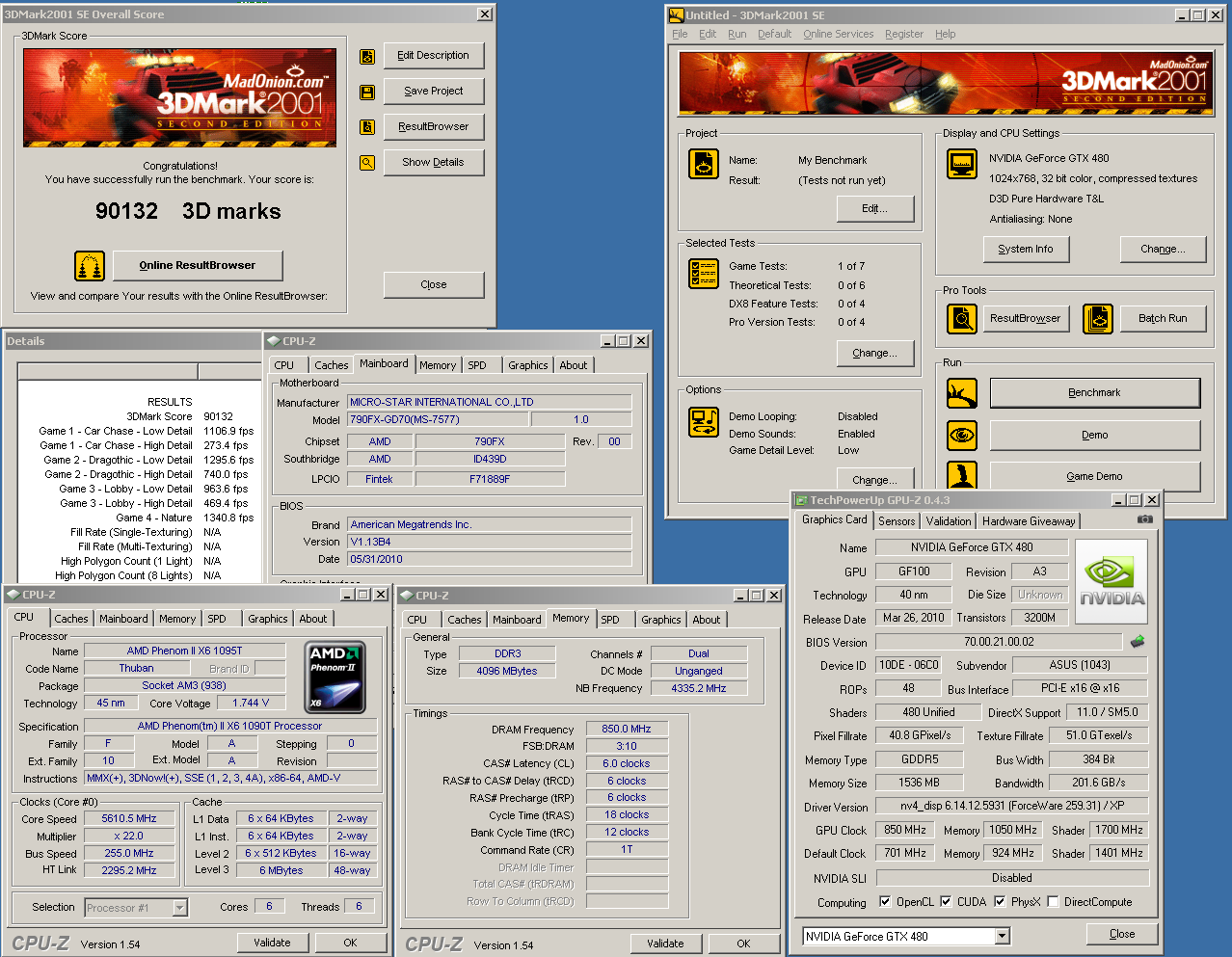Click the Close button in GPU-Z
Viewport: 1232px width, 957px height.
(1122, 934)
